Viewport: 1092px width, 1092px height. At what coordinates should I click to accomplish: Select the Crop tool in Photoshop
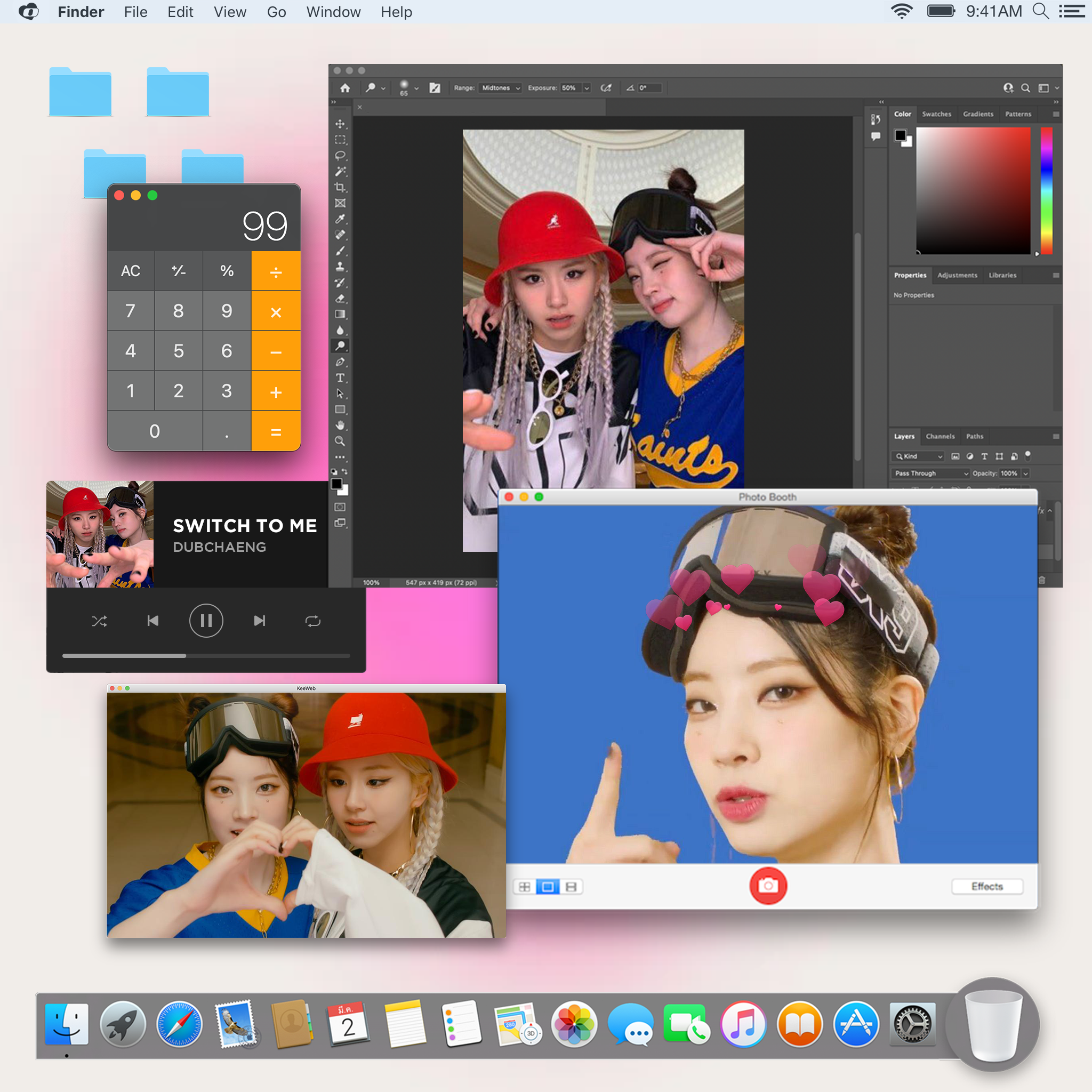(x=340, y=187)
